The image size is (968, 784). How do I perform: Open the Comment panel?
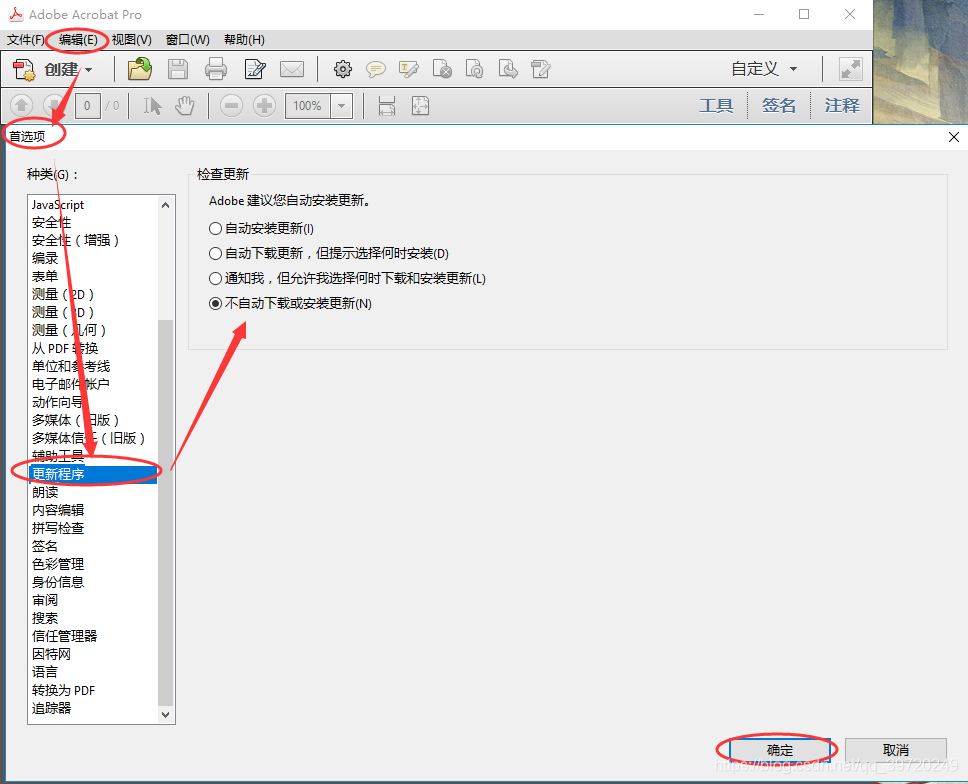click(x=842, y=106)
